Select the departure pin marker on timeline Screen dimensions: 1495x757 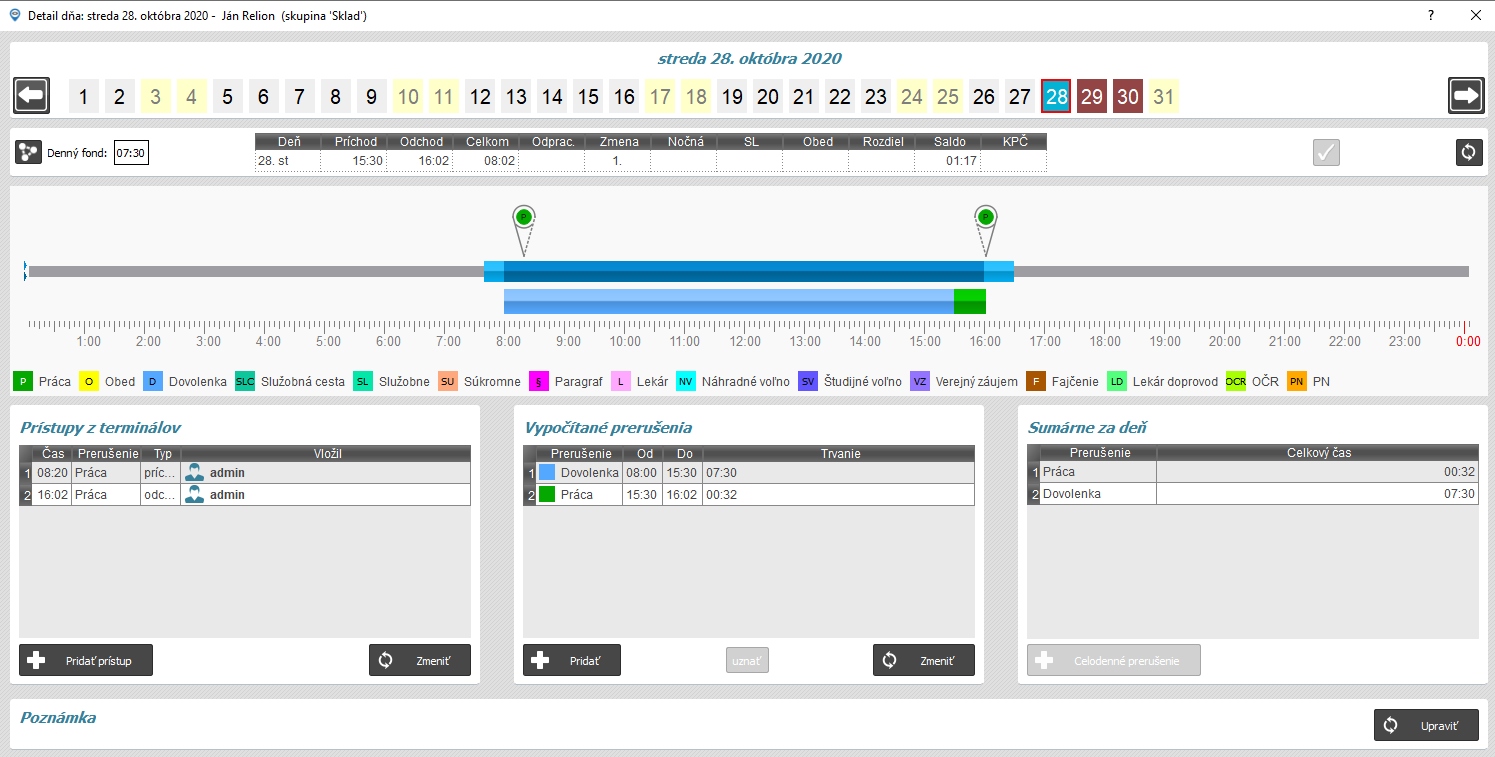[986, 229]
